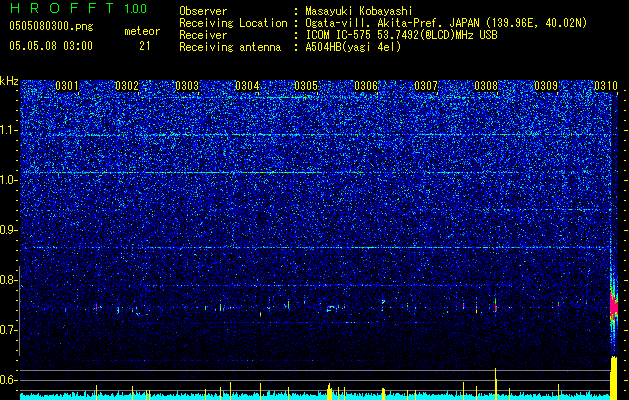Click the Receiving Location label
This screenshot has width=629, height=400.
pyautogui.click(x=233, y=23)
